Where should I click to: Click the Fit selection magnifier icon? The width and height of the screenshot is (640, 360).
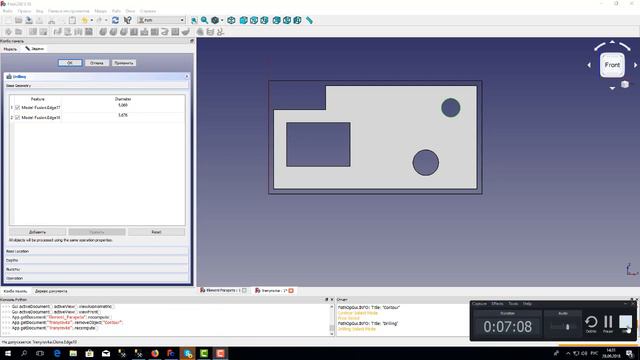pos(204,20)
